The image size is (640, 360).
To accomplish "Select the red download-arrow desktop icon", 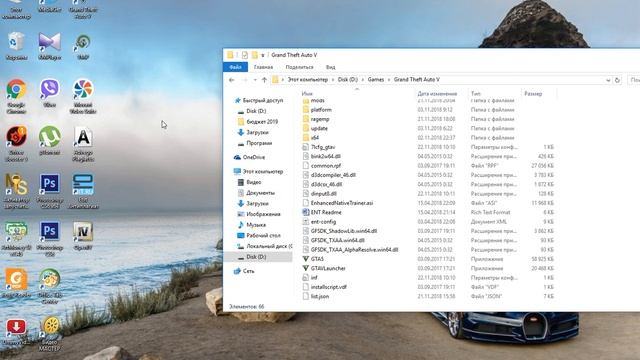I will (x=16, y=331).
